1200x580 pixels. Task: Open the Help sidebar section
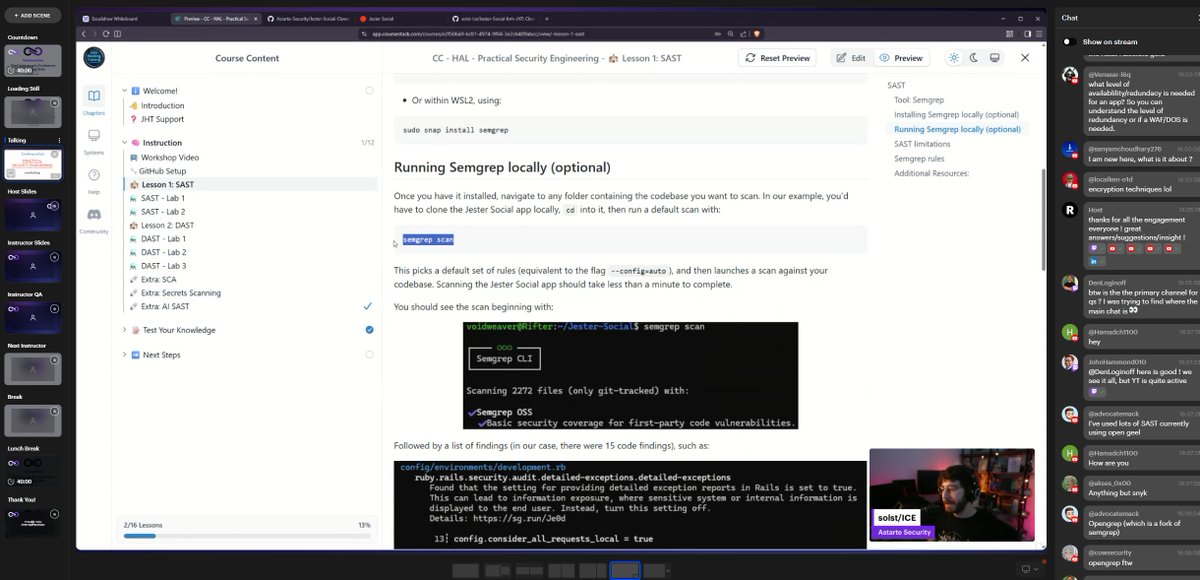pos(93,180)
